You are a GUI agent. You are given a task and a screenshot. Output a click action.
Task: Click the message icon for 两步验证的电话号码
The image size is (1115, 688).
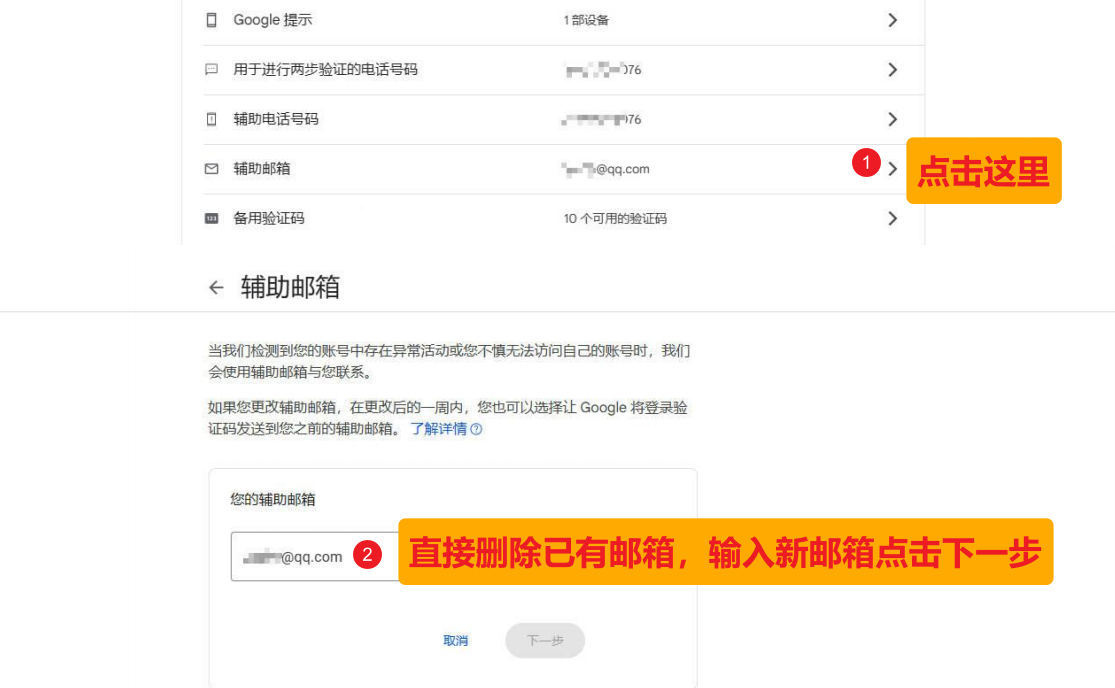tap(211, 70)
